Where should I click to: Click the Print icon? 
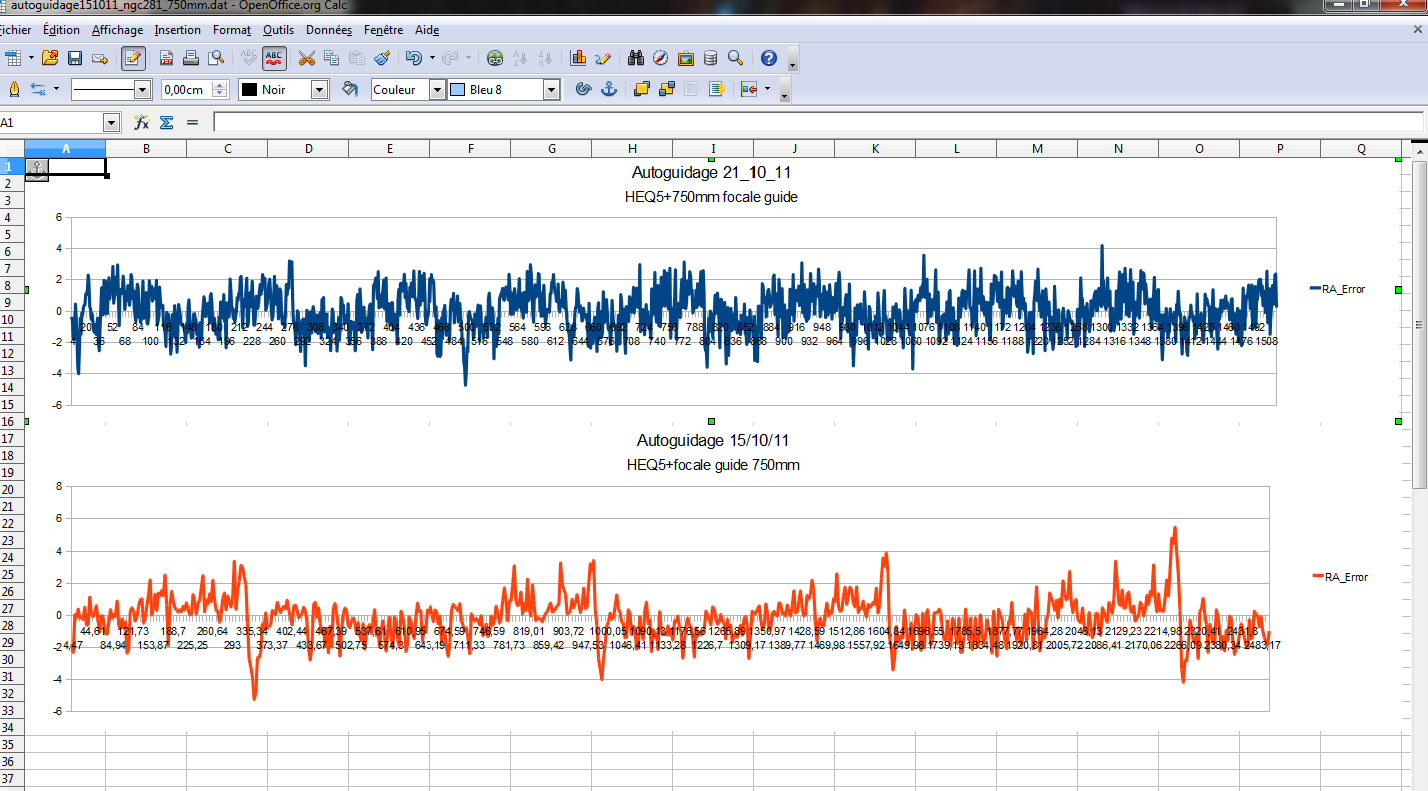tap(190, 58)
